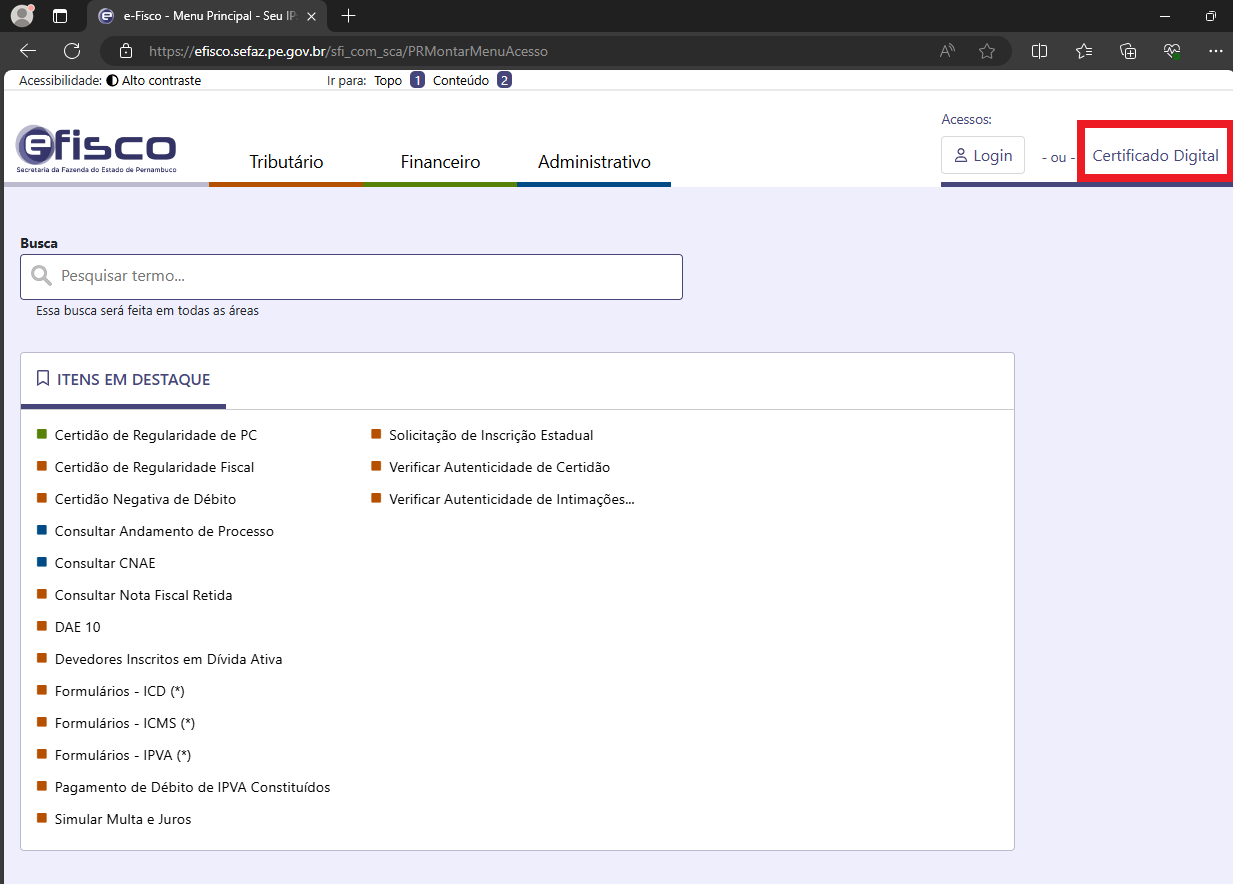Go back with browser back arrow
1233x884 pixels.
[x=28, y=51]
